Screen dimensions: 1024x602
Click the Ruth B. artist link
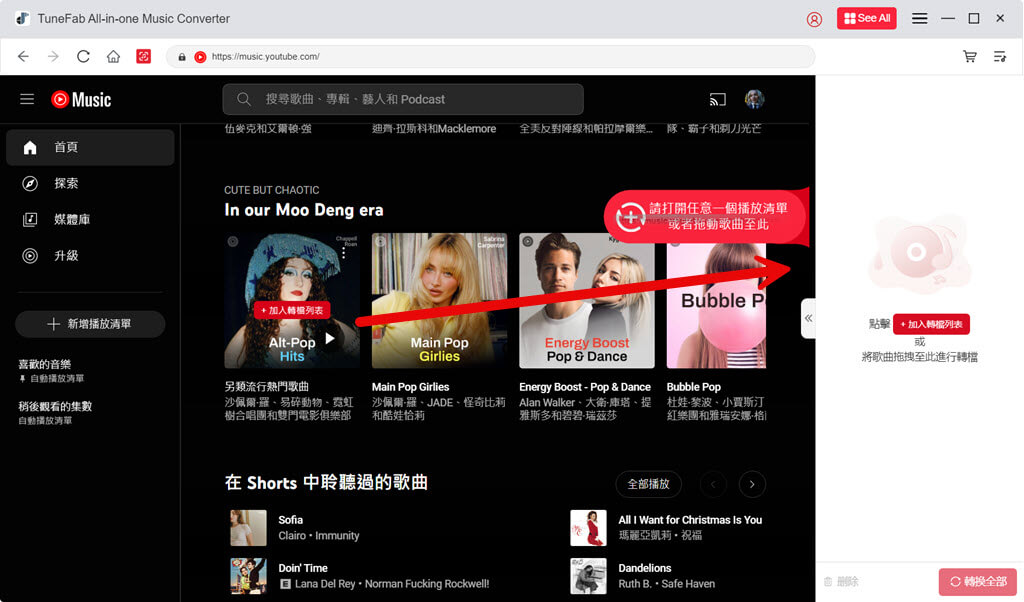[634, 584]
